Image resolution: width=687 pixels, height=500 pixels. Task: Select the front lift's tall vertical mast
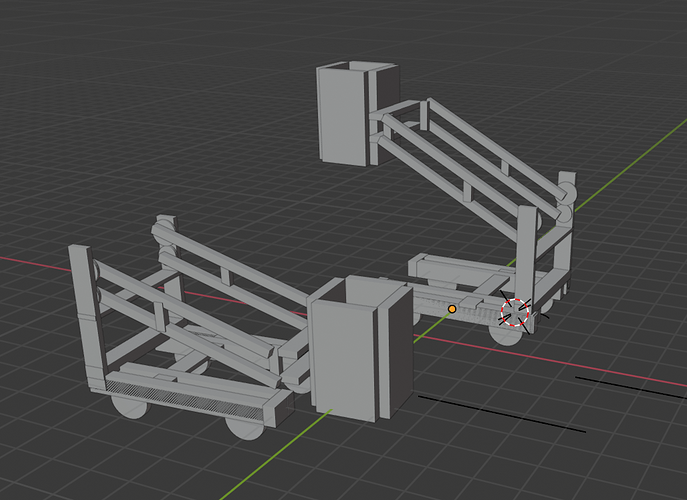[x=87, y=318]
